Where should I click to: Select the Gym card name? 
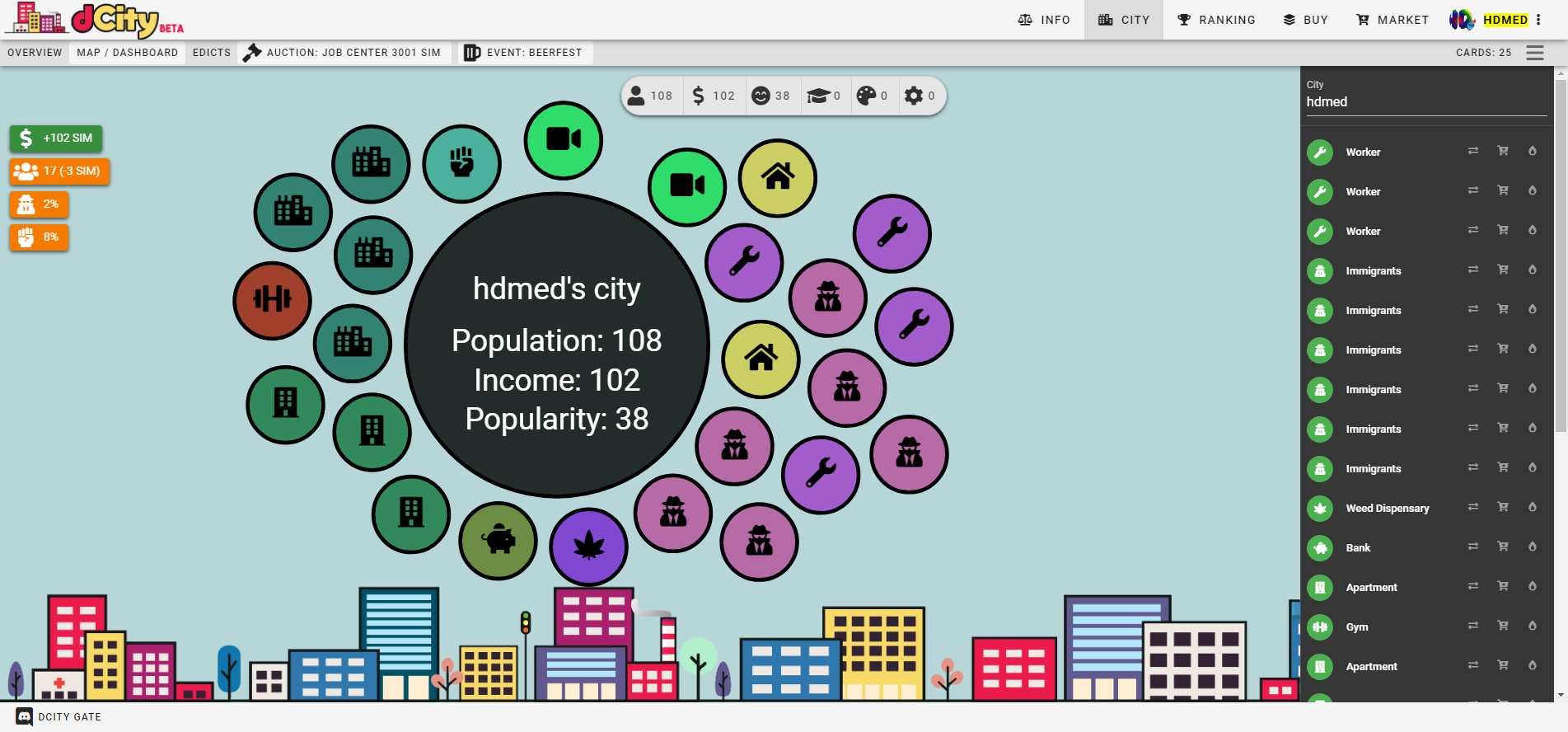tap(1357, 627)
